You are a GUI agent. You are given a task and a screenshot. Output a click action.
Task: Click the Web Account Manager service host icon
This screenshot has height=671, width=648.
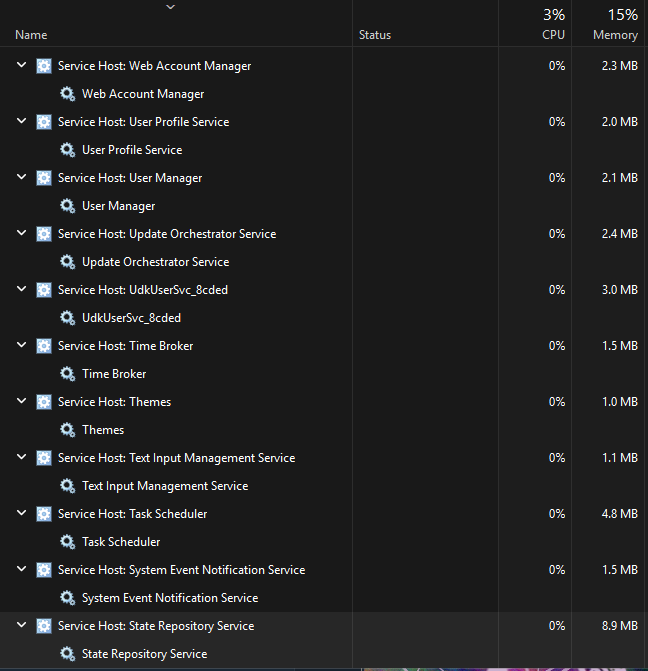click(44, 66)
